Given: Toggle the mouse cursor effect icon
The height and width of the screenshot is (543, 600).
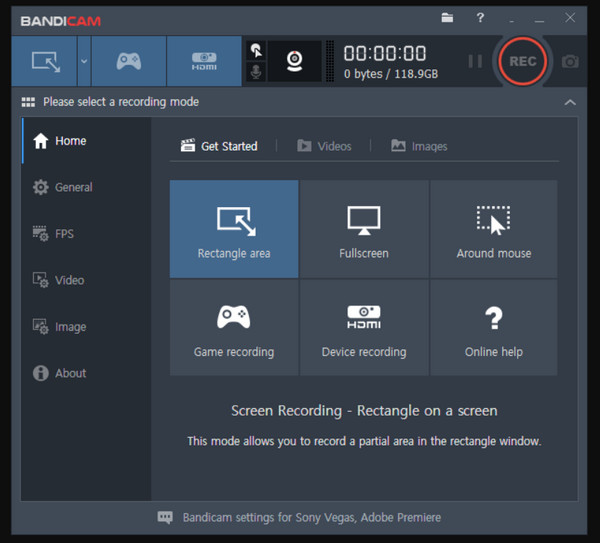Looking at the screenshot, I should tap(255, 50).
